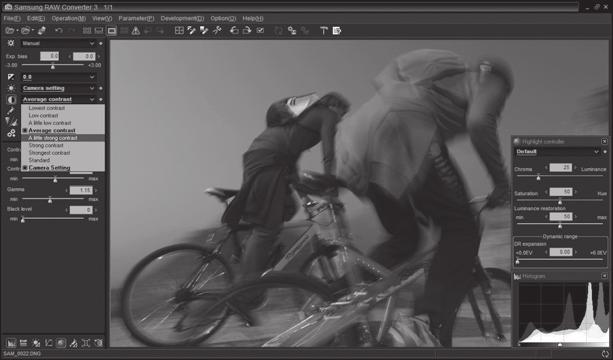The width and height of the screenshot is (613, 360).
Task: Click the Gamma slider handle
Action: click(50, 200)
